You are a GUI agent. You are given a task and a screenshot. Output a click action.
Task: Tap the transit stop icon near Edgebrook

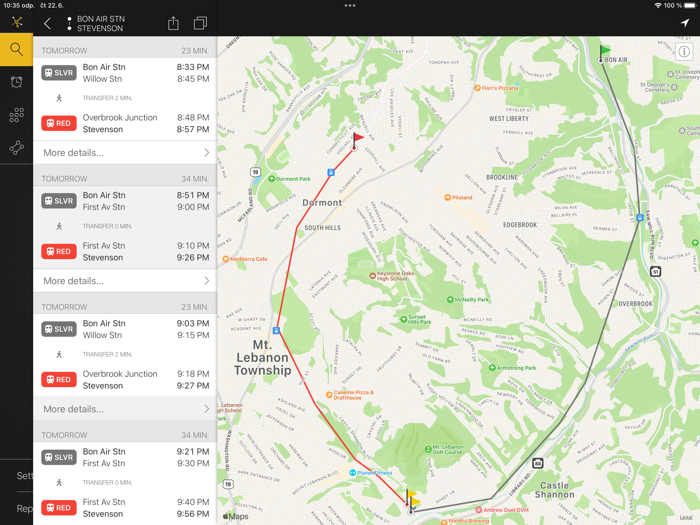pyautogui.click(x=640, y=218)
